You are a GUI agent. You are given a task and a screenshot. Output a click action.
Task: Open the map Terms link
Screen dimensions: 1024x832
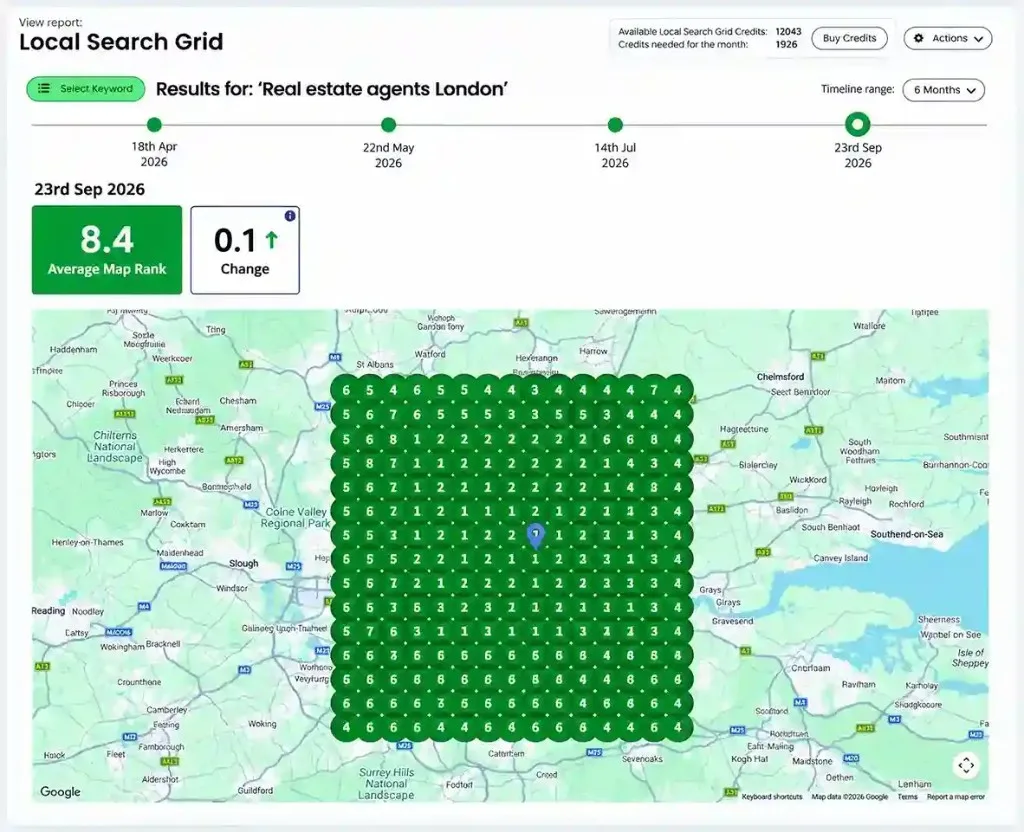point(907,797)
